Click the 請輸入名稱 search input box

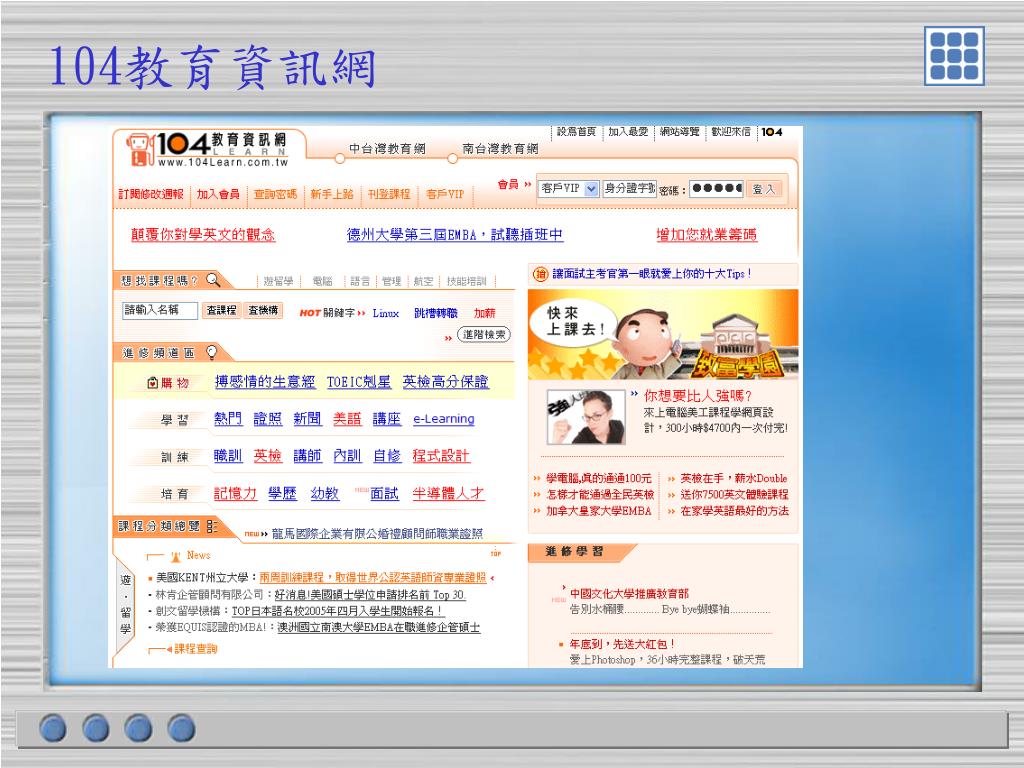point(160,310)
